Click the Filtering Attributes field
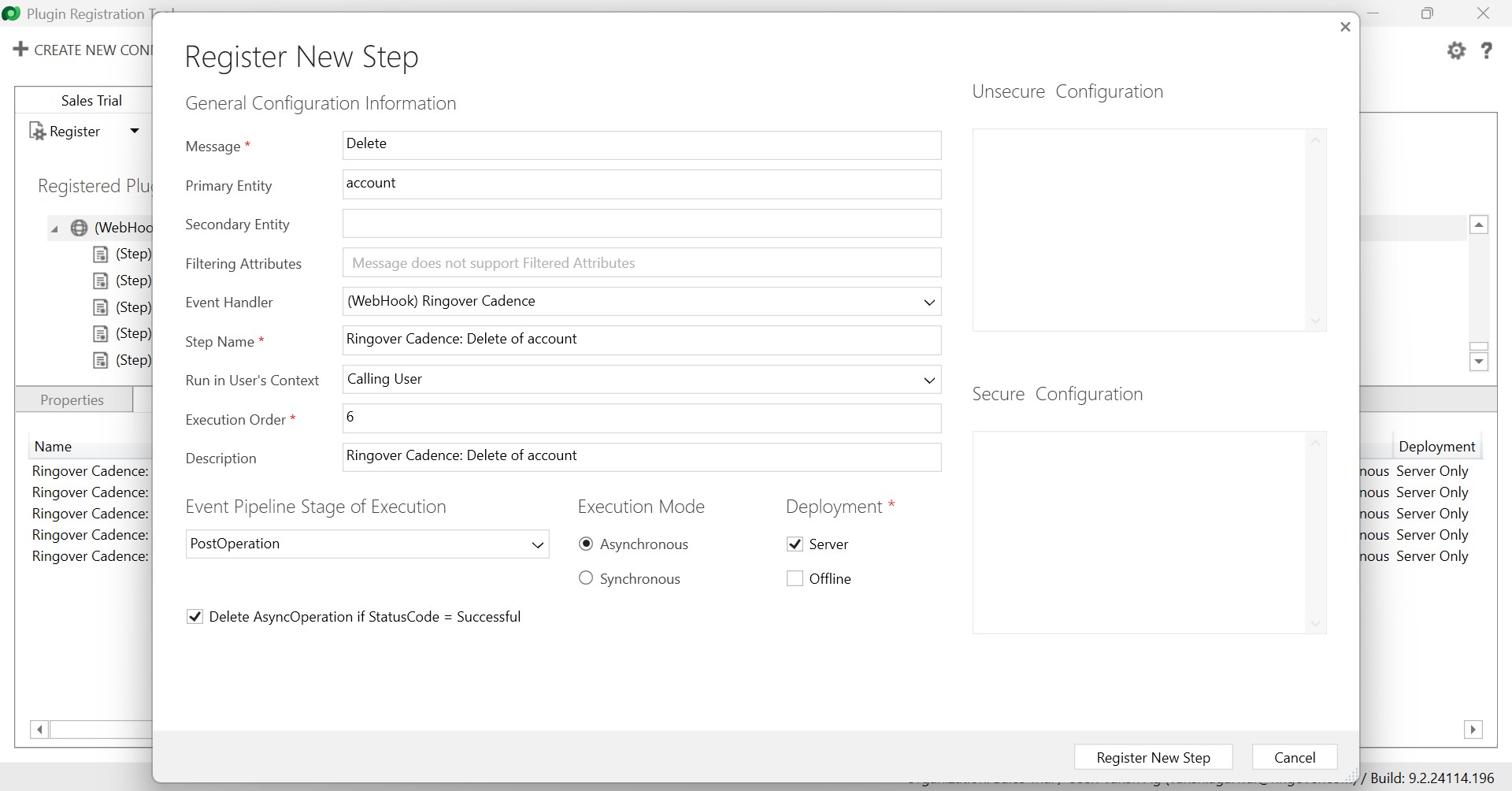This screenshot has height=791, width=1512. (x=642, y=262)
